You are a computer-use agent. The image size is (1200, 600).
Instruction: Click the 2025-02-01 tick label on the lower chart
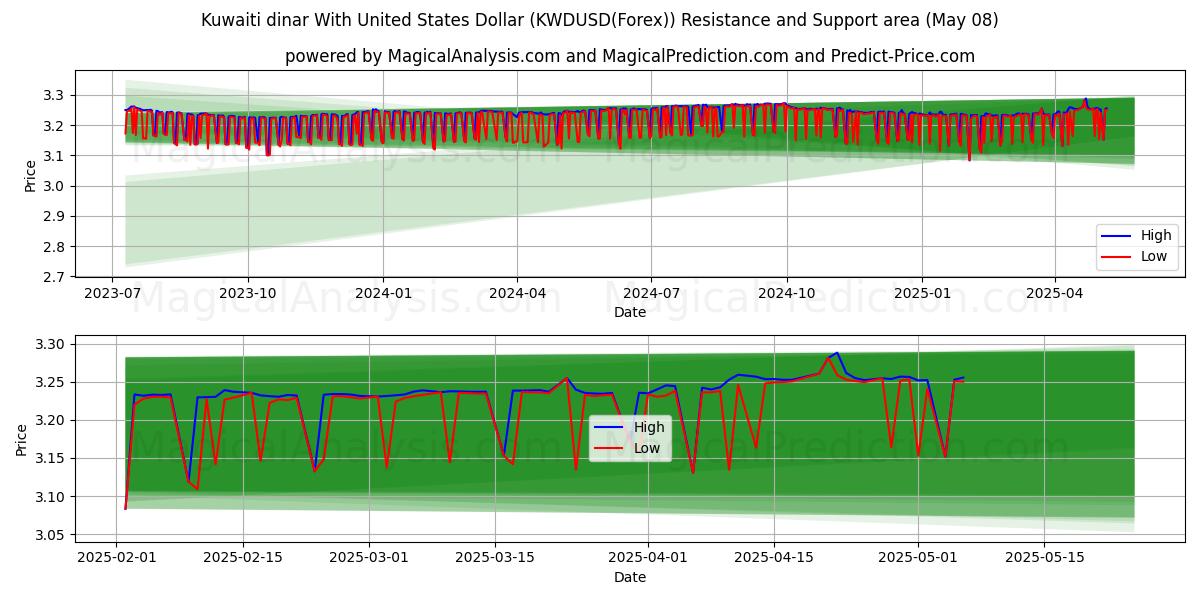(117, 559)
